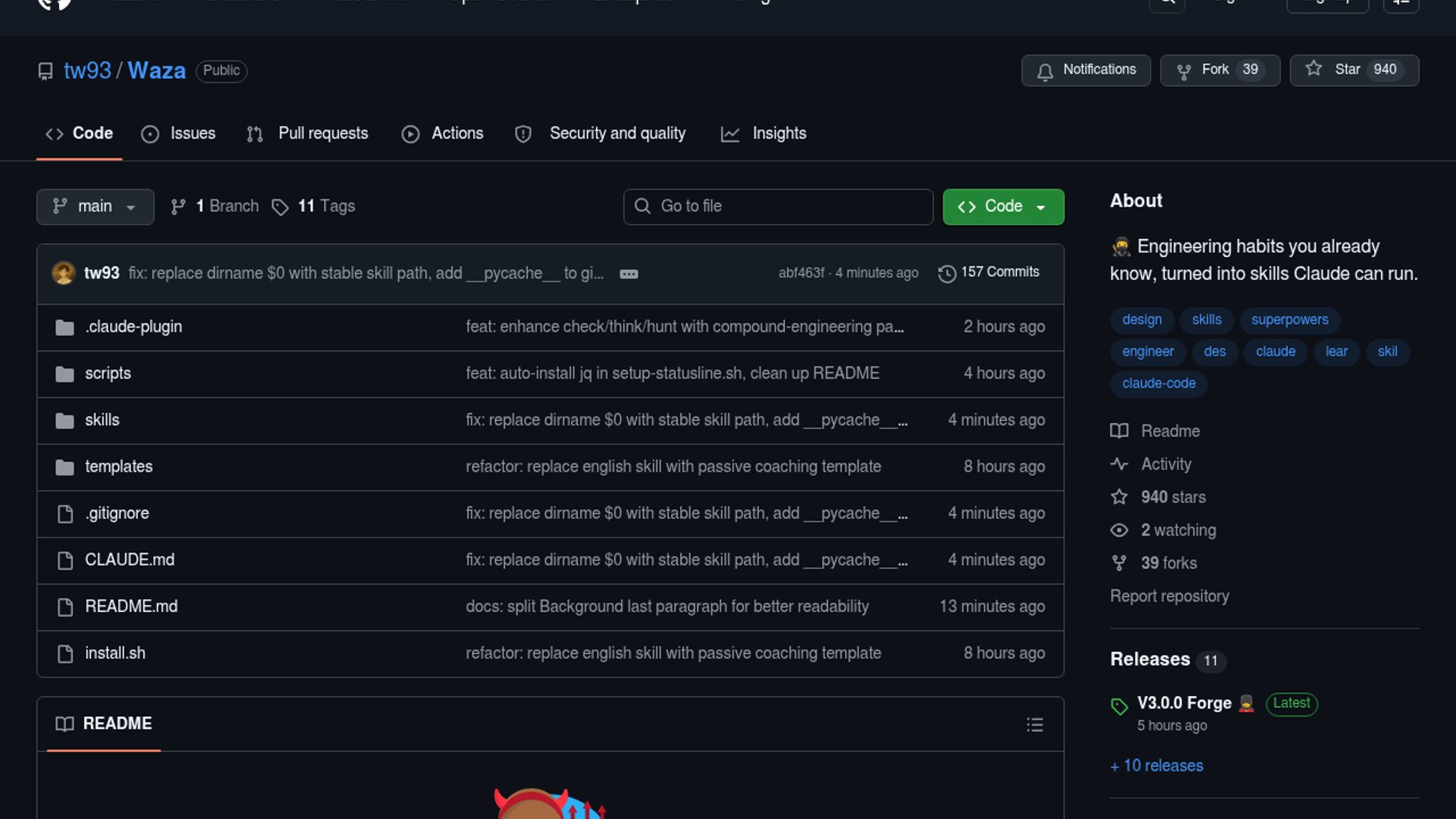Fork the repository with Fork button

1219,70
